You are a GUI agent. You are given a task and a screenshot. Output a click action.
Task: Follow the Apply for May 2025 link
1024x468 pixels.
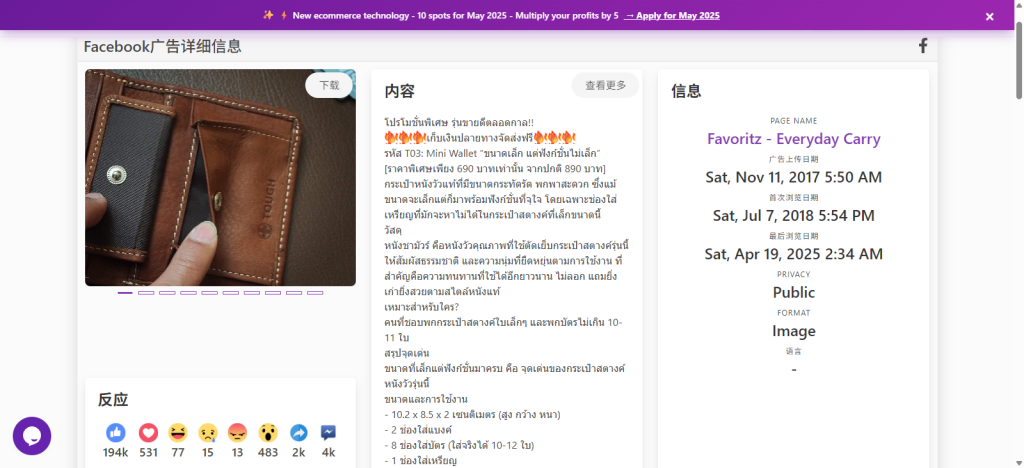pyautogui.click(x=672, y=16)
